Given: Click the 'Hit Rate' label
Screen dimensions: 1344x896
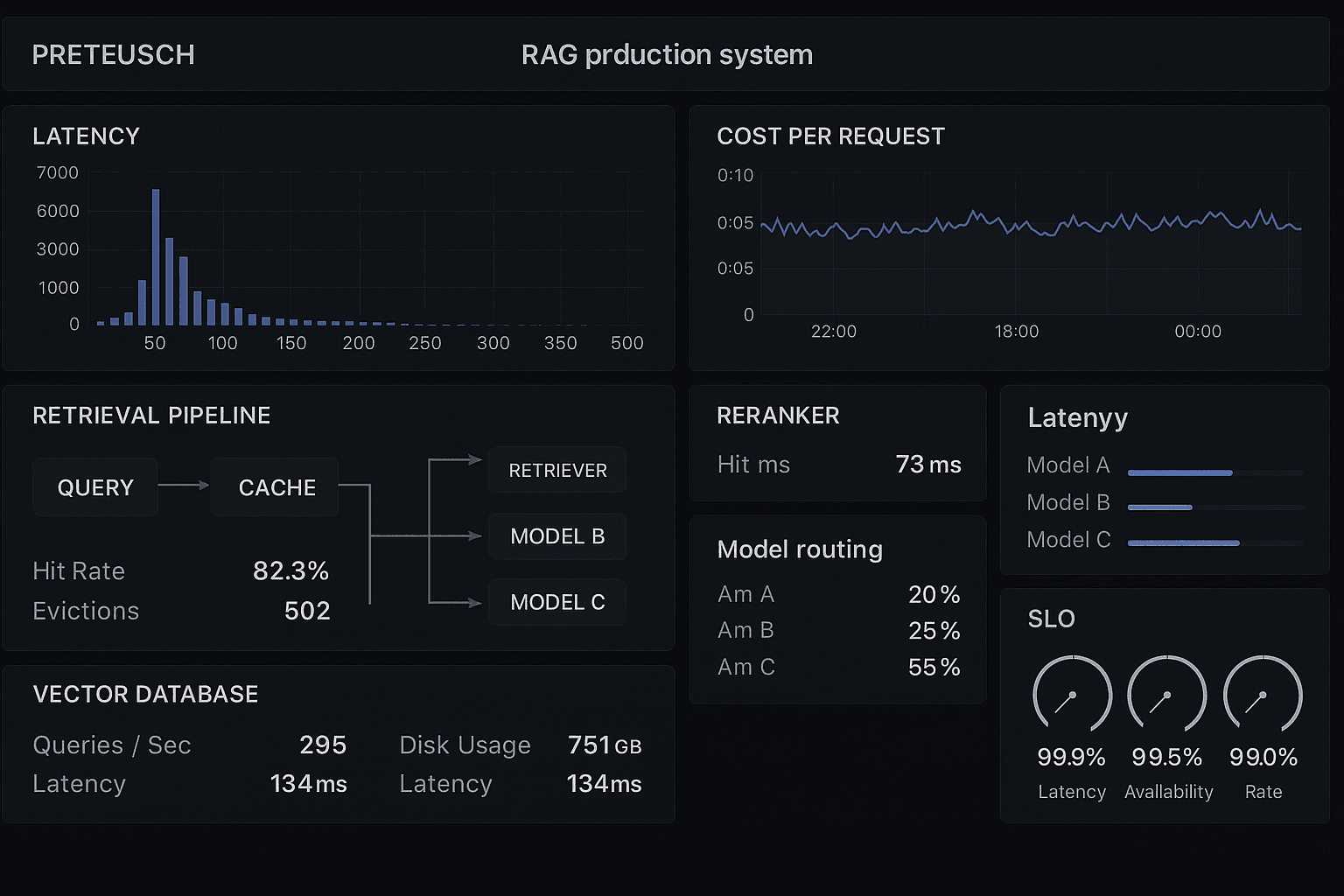Looking at the screenshot, I should (79, 571).
